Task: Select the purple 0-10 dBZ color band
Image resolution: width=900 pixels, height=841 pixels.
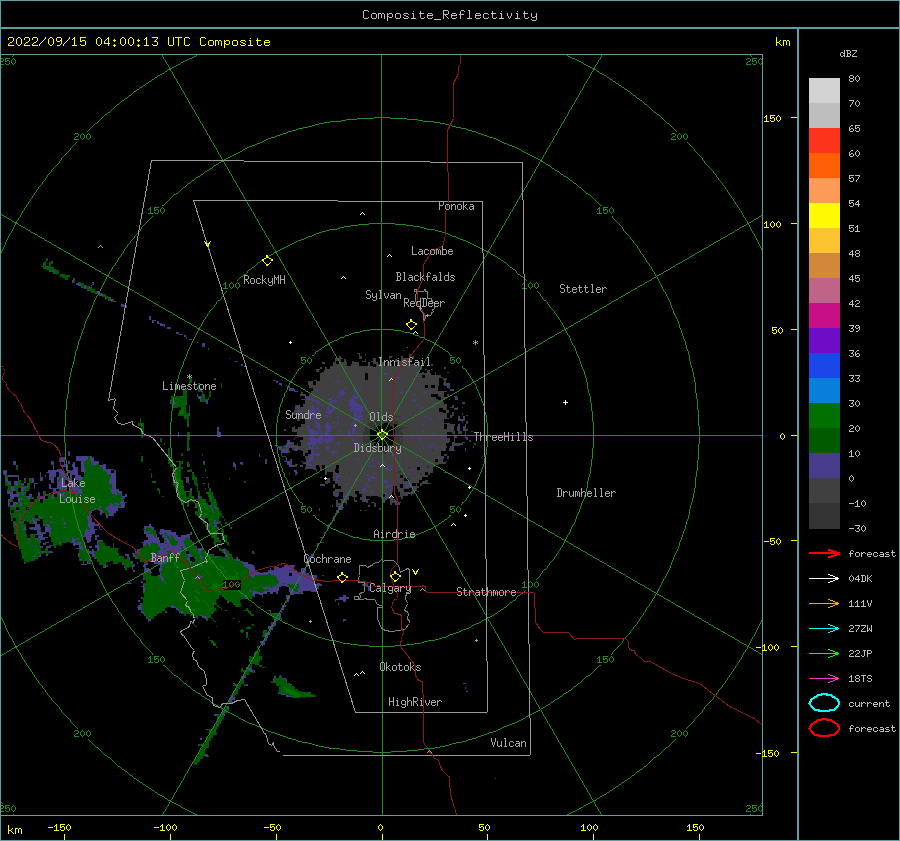Action: 824,466
